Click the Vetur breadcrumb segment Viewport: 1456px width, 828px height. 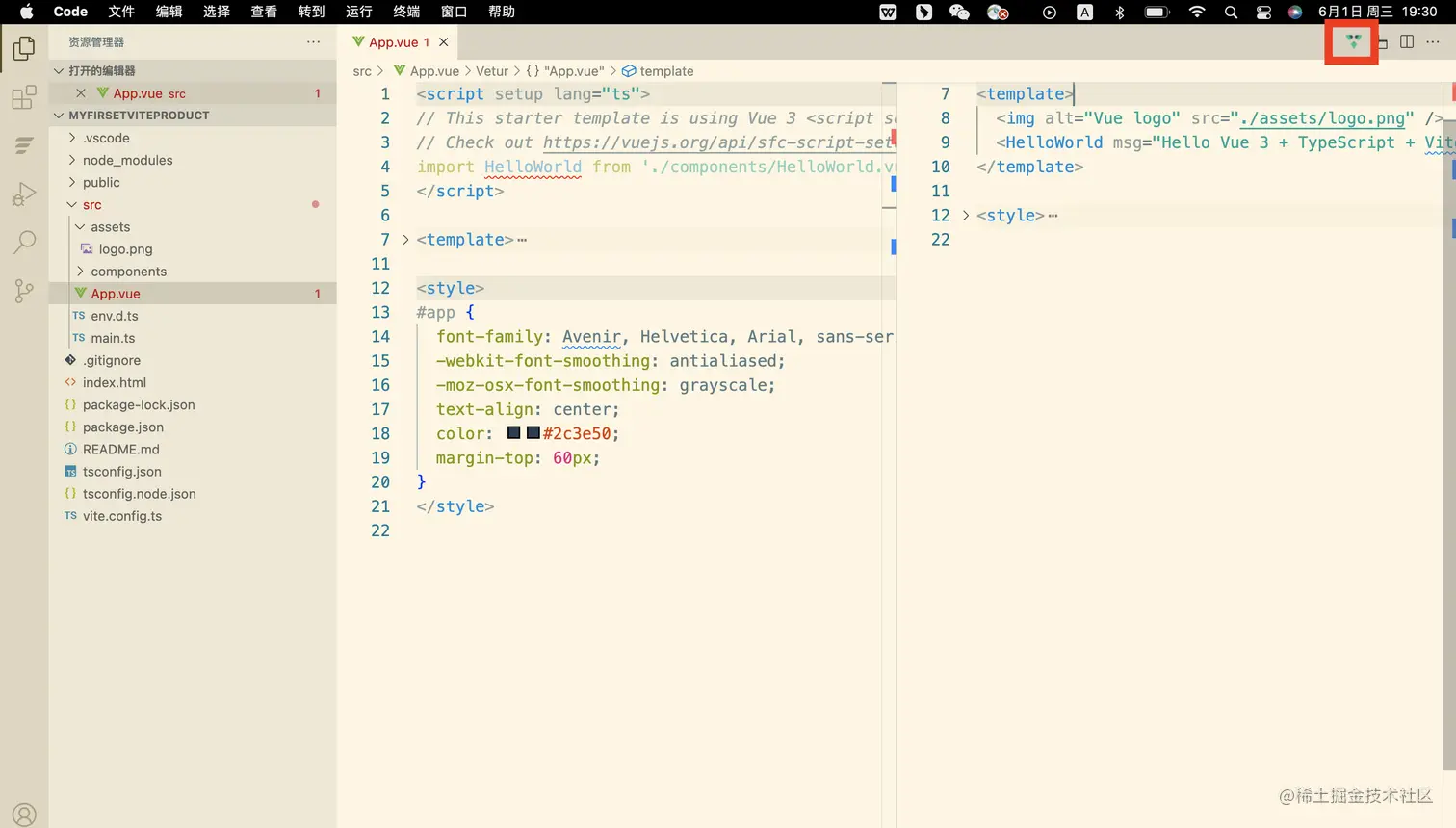click(x=492, y=71)
